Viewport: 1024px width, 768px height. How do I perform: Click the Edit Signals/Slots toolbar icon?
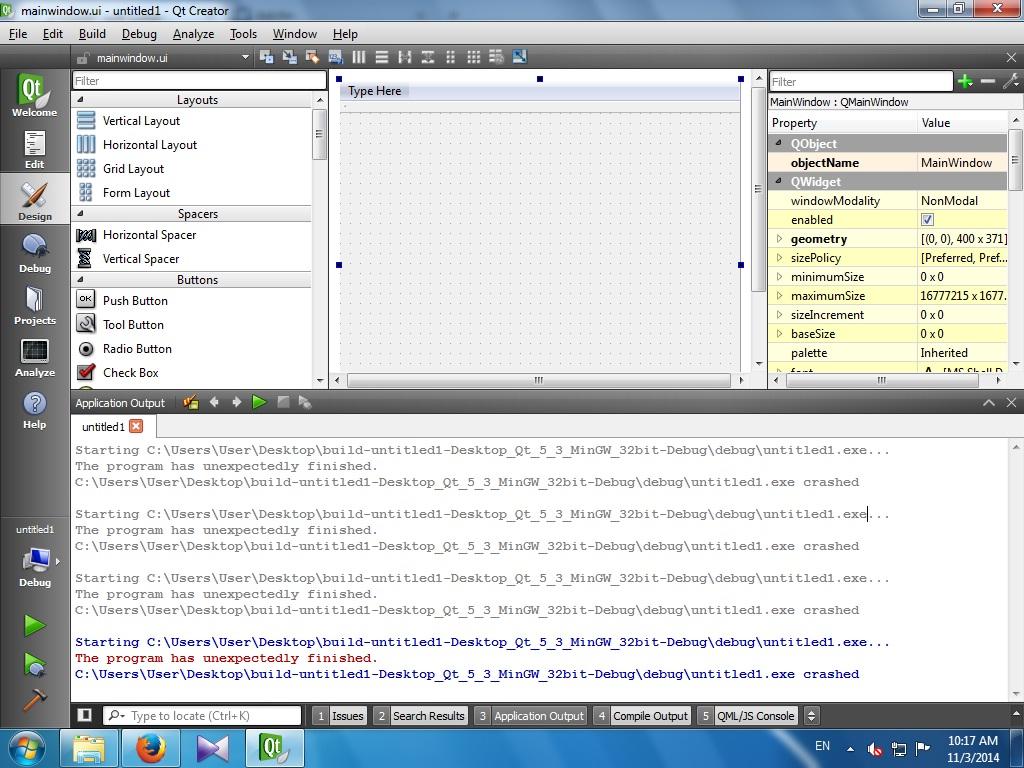click(x=289, y=57)
